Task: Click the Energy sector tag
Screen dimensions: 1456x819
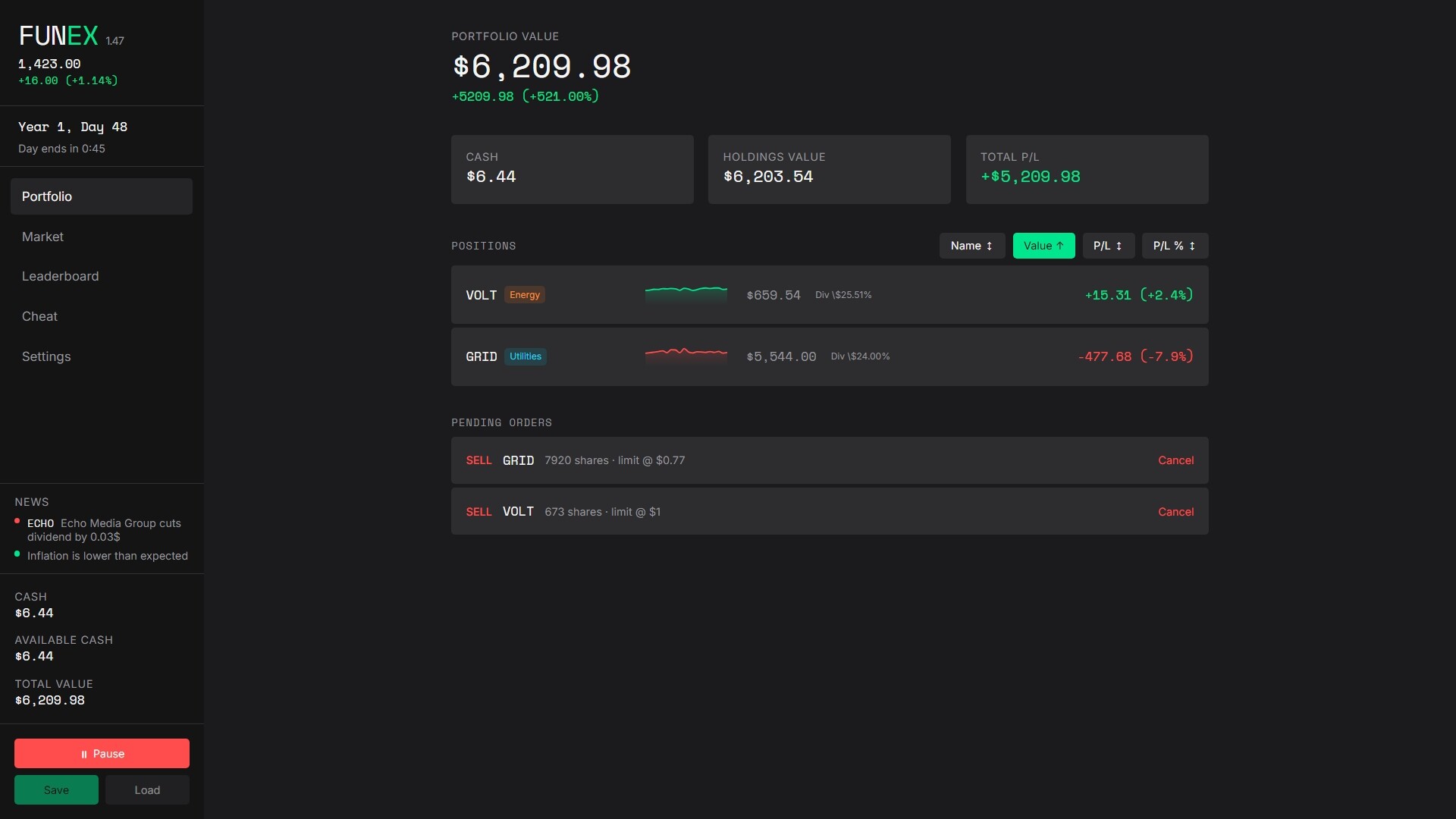Action: point(525,295)
